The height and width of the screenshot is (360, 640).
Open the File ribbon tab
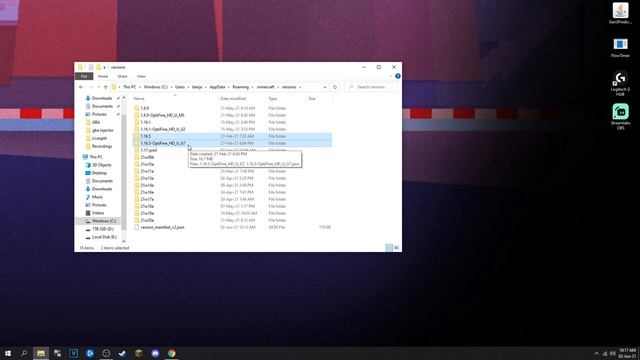coord(84,76)
